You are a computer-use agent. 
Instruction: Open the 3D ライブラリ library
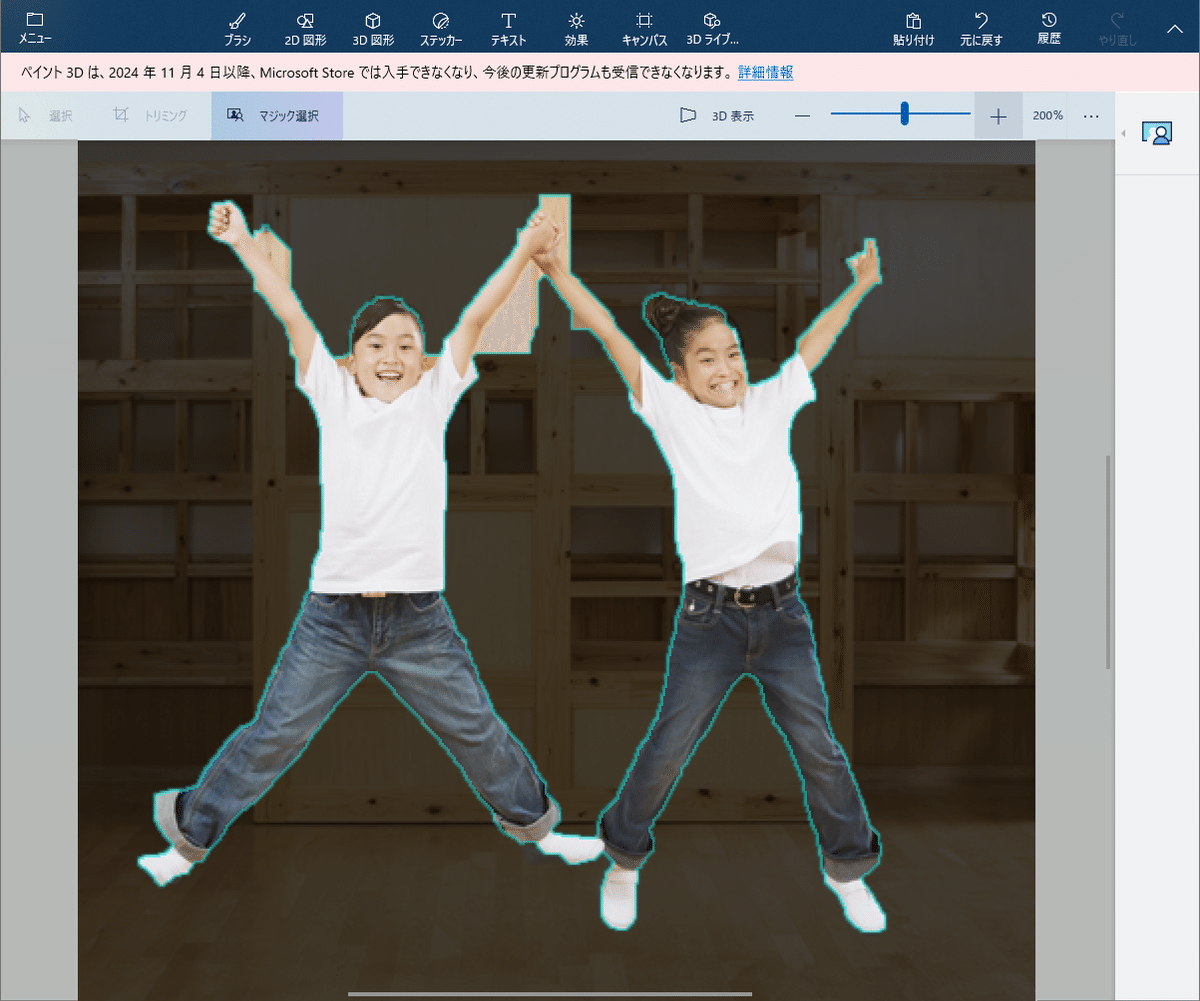click(712, 28)
